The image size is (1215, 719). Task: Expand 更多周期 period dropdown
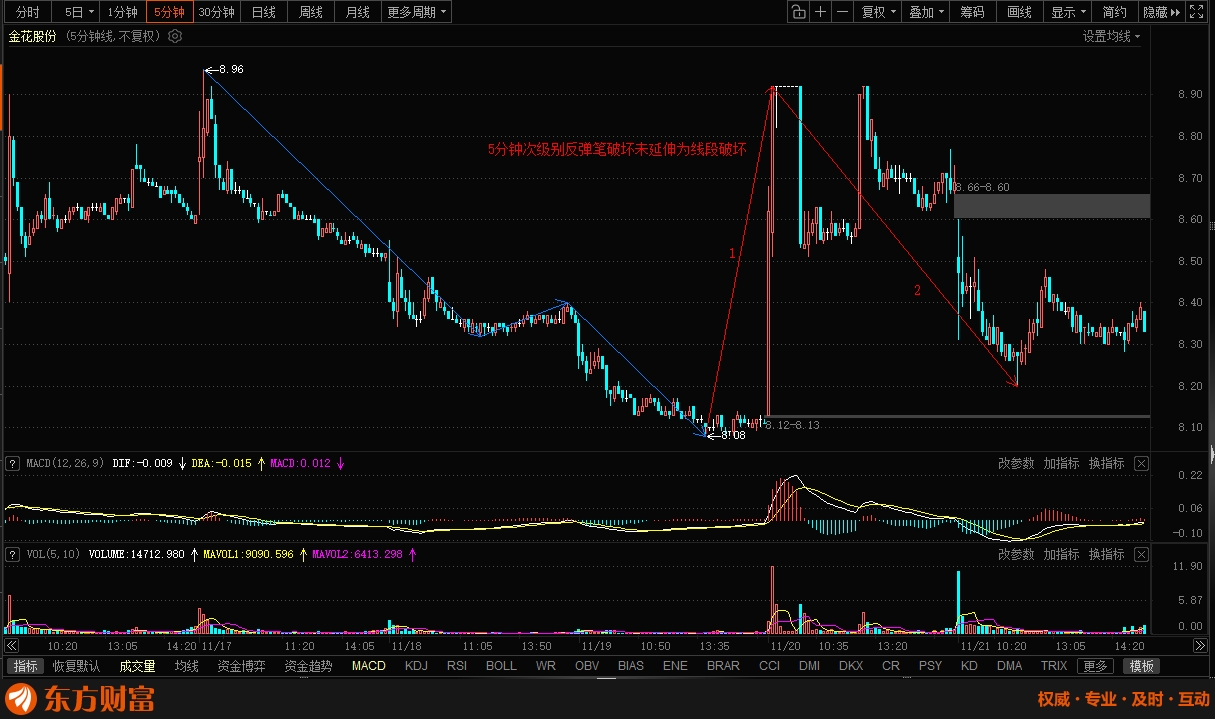pyautogui.click(x=417, y=12)
